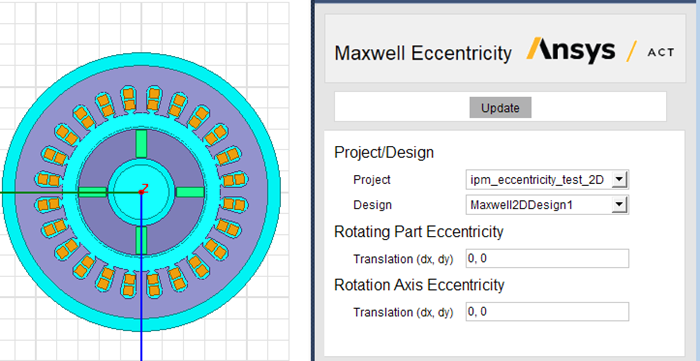Click the Update button

[x=500, y=108]
